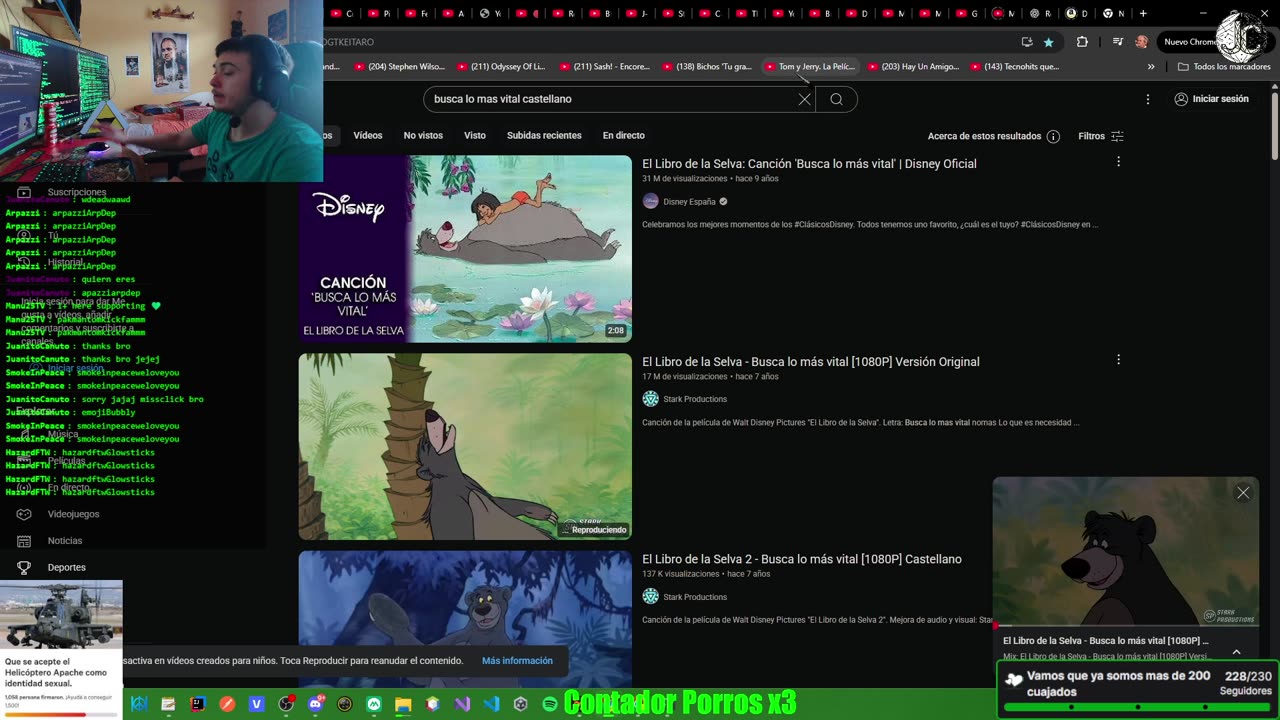
Task: Click the Disney España channel name
Action: (689, 202)
